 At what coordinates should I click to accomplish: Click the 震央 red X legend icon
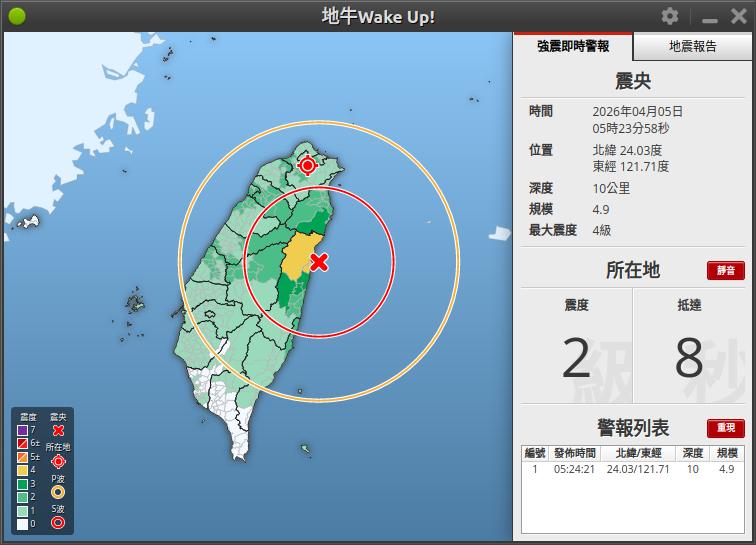58,430
